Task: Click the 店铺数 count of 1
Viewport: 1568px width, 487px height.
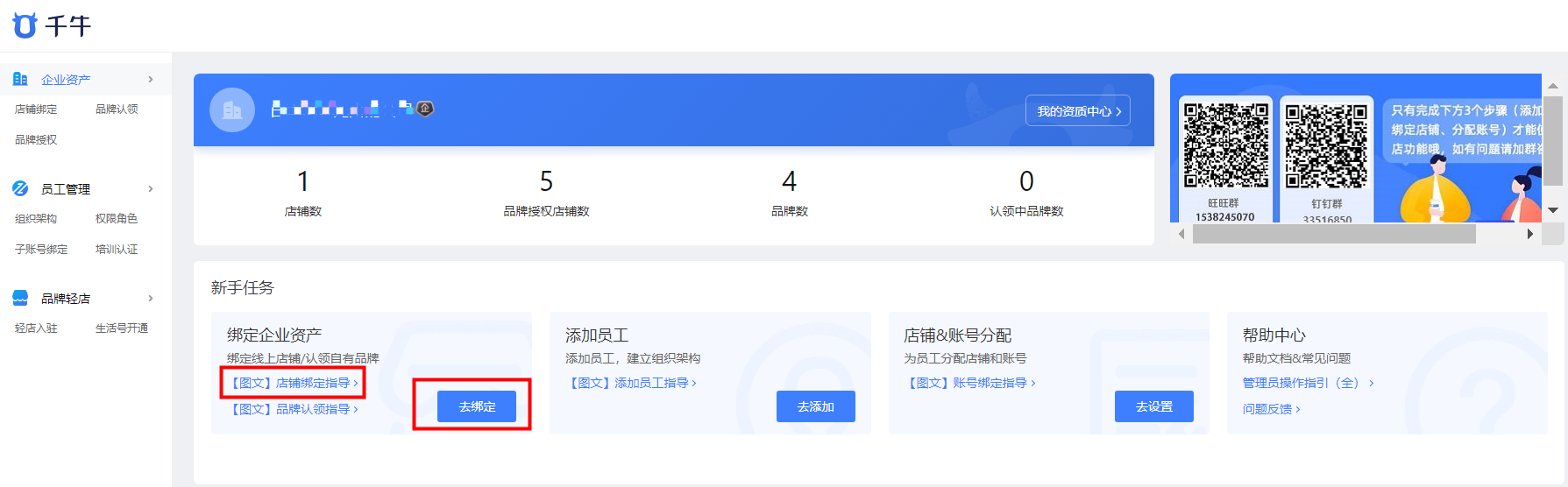Action: pyautogui.click(x=303, y=181)
